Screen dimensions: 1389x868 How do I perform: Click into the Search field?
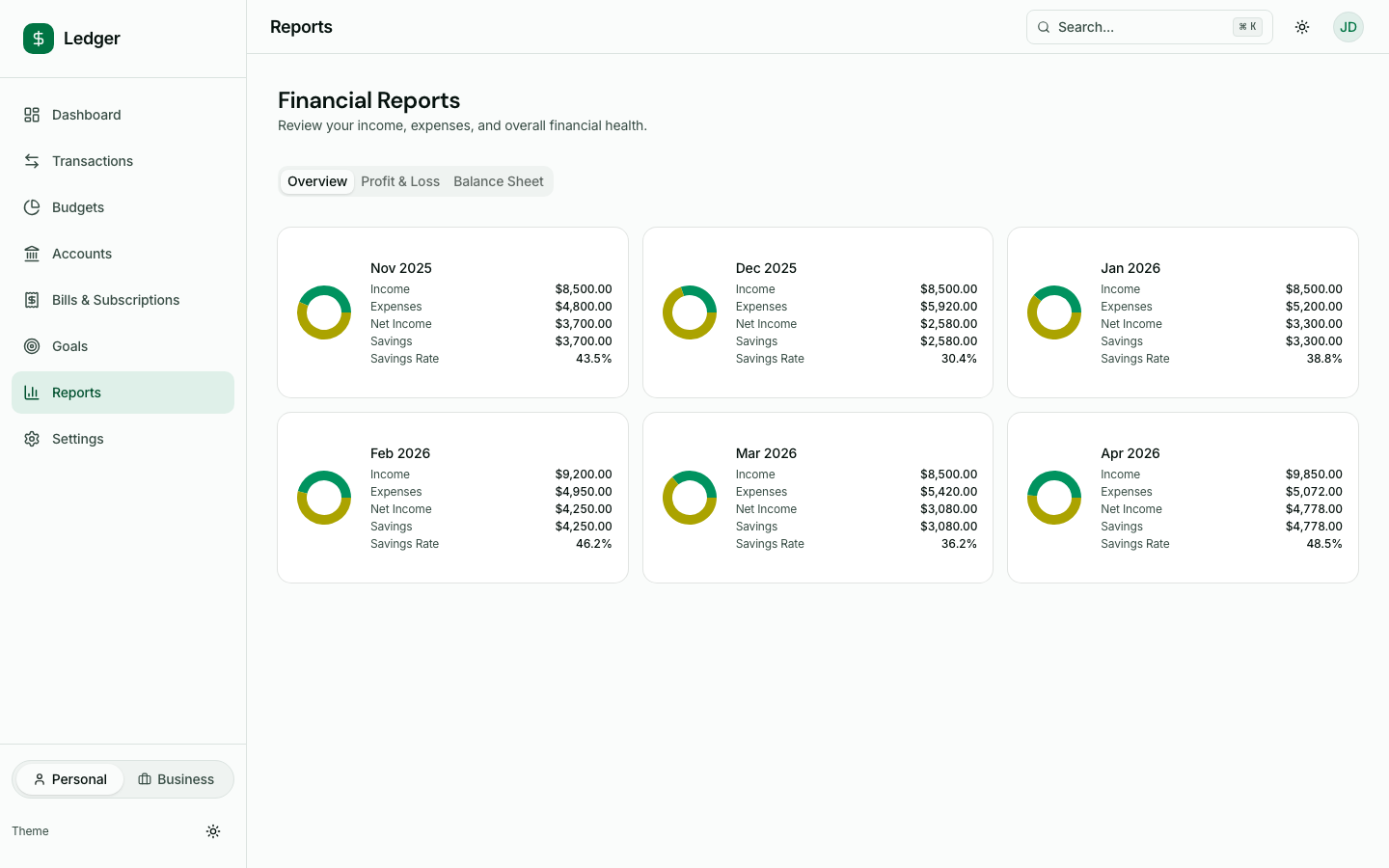[x=1138, y=27]
